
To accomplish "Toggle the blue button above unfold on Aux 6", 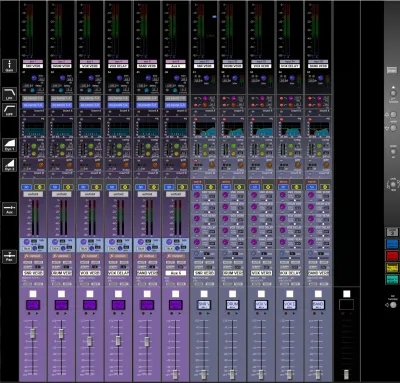I will click(169, 187).
